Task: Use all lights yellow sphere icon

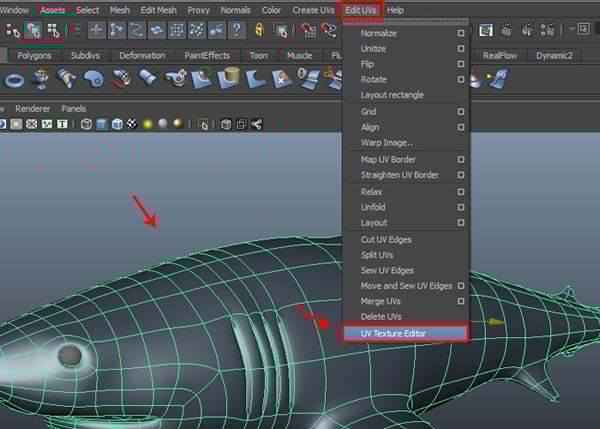Action: coord(148,124)
